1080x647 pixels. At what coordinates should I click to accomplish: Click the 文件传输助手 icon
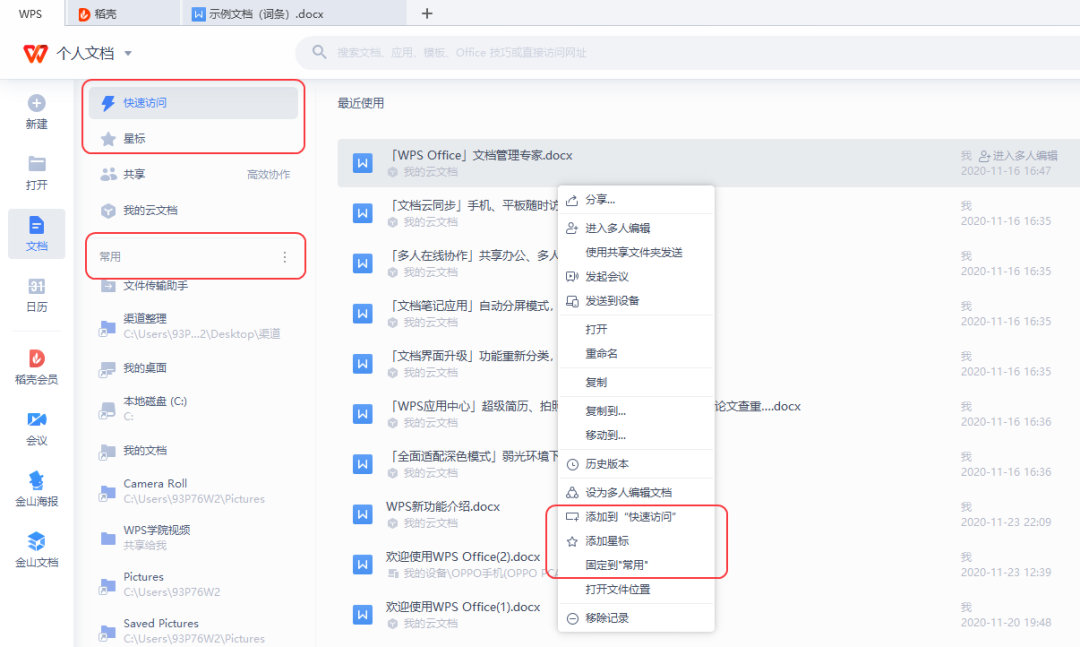coord(108,286)
